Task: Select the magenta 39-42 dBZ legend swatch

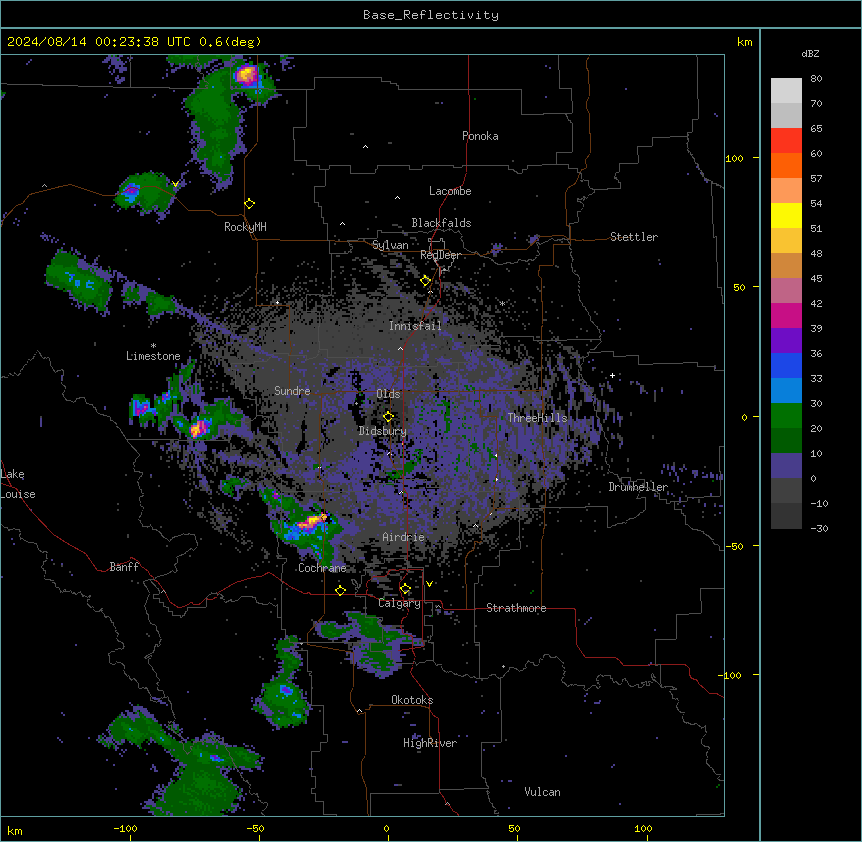Action: [786, 315]
